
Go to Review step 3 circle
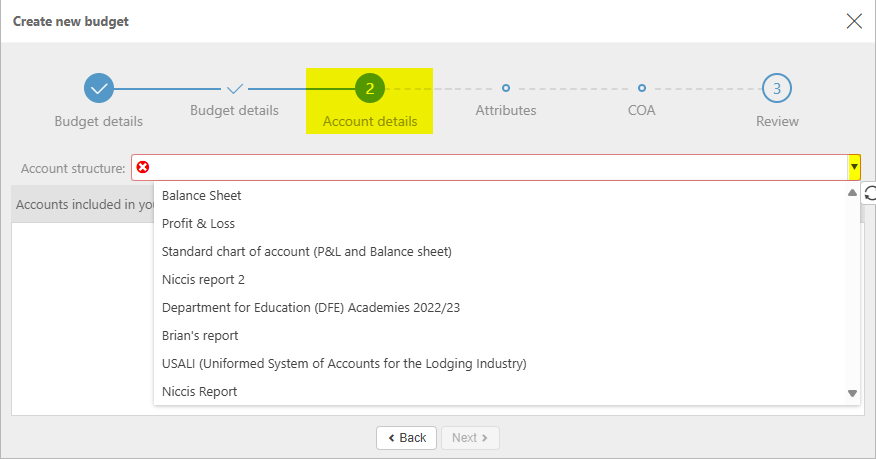777,89
